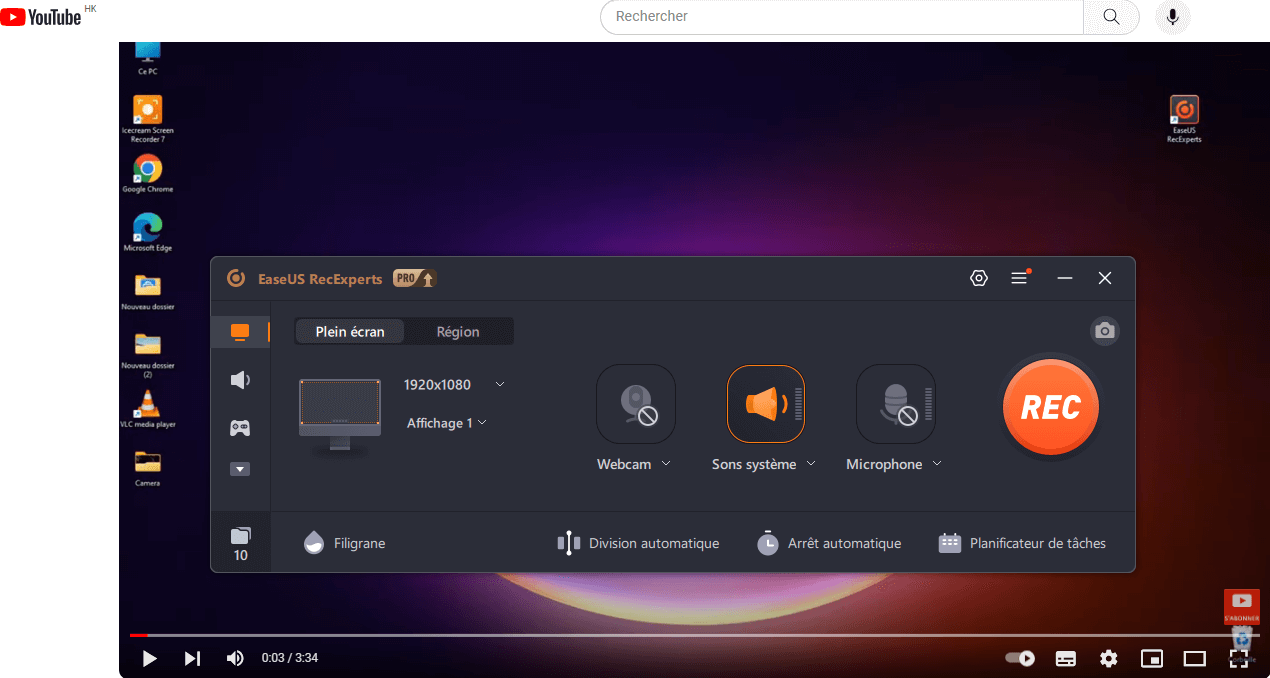
Task: Select the EaseUS RecExperts desktop shortcut
Action: click(1184, 119)
